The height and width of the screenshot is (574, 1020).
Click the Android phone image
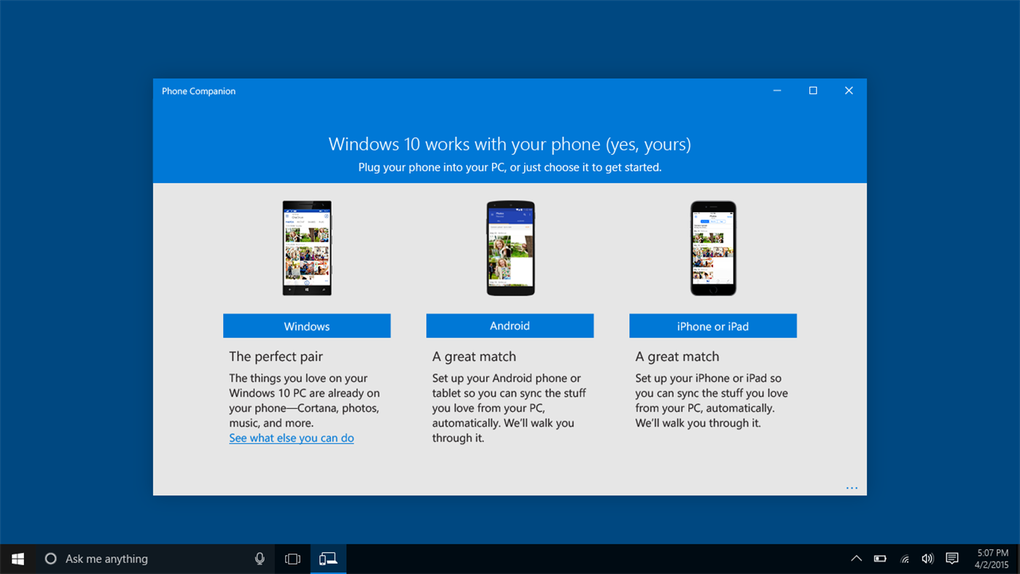511,248
